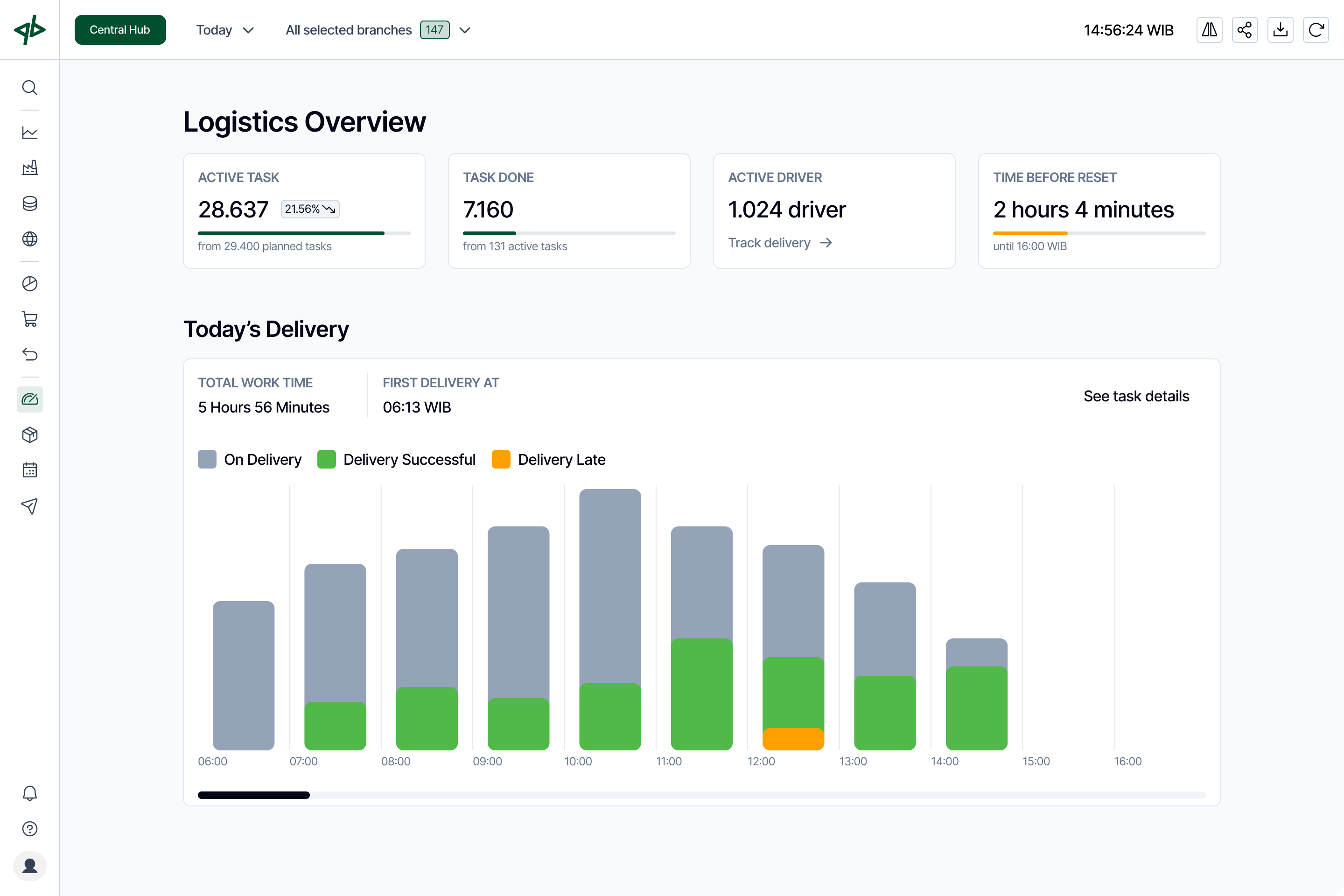Viewport: 1344px width, 896px height.
Task: Click the share icon button
Action: tap(1245, 30)
